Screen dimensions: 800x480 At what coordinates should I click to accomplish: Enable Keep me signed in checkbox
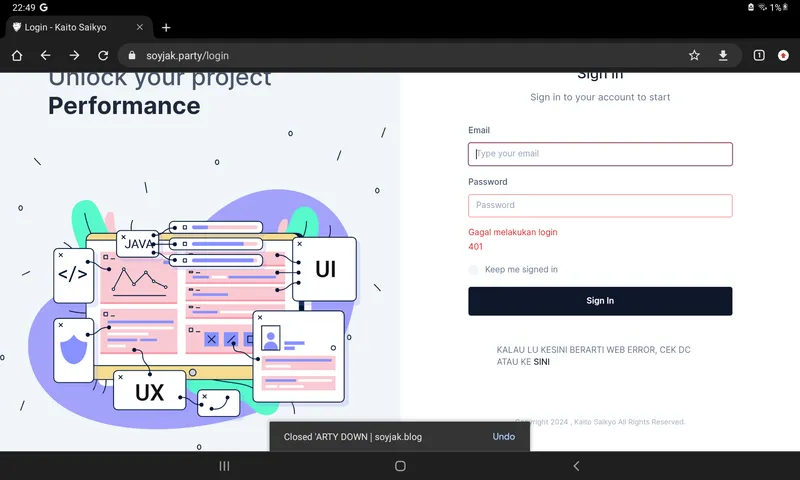474,270
